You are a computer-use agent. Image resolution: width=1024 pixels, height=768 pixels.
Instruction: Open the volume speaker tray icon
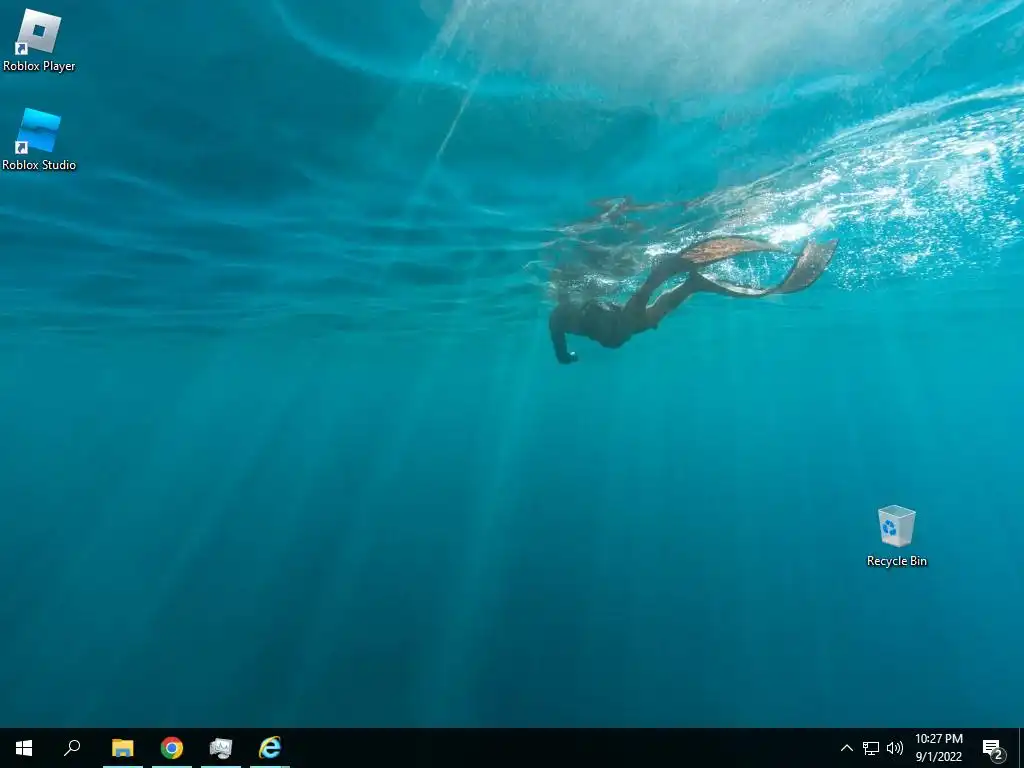coord(895,748)
